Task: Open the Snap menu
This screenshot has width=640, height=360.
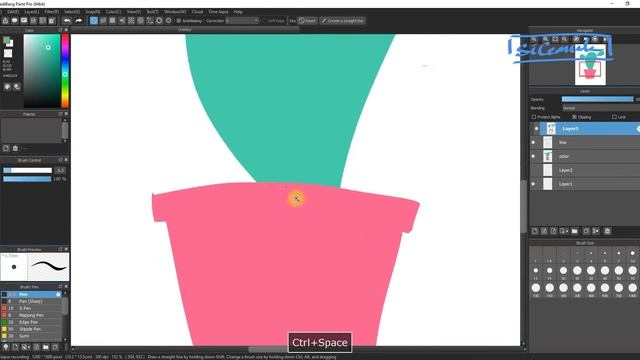Action: [x=92, y=12]
